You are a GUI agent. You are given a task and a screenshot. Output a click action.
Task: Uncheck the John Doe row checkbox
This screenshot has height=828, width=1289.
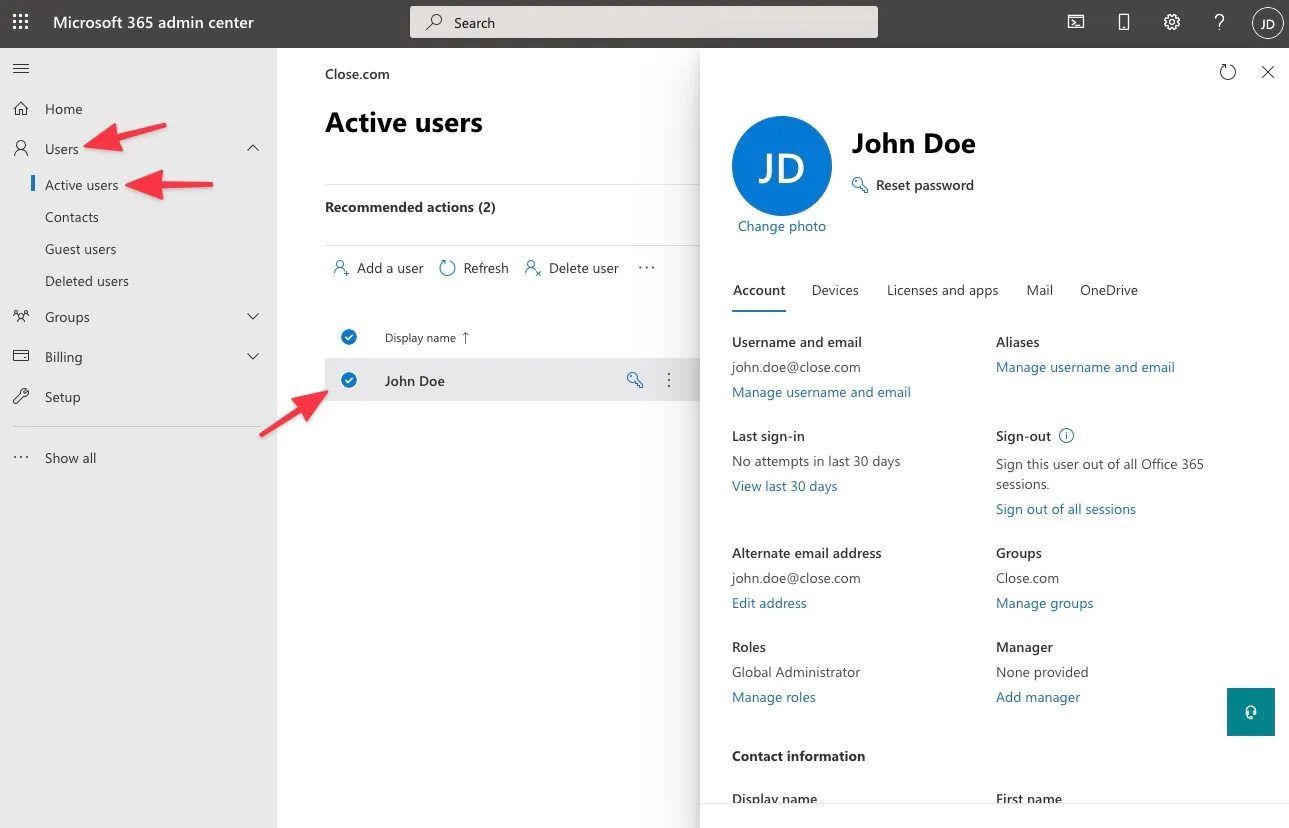click(x=349, y=380)
